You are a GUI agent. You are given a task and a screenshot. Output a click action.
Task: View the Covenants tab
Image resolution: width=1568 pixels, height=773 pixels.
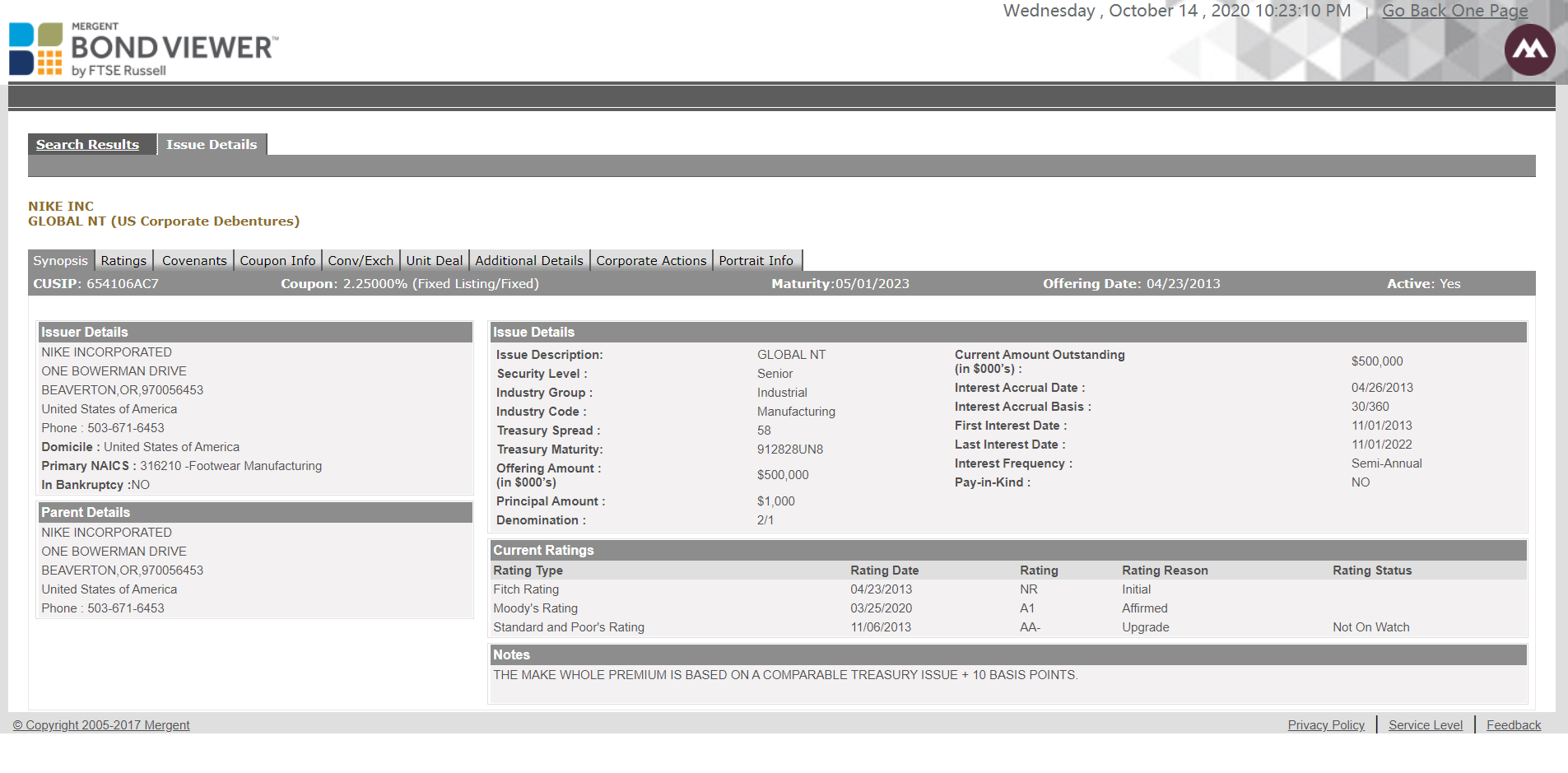[x=194, y=260]
